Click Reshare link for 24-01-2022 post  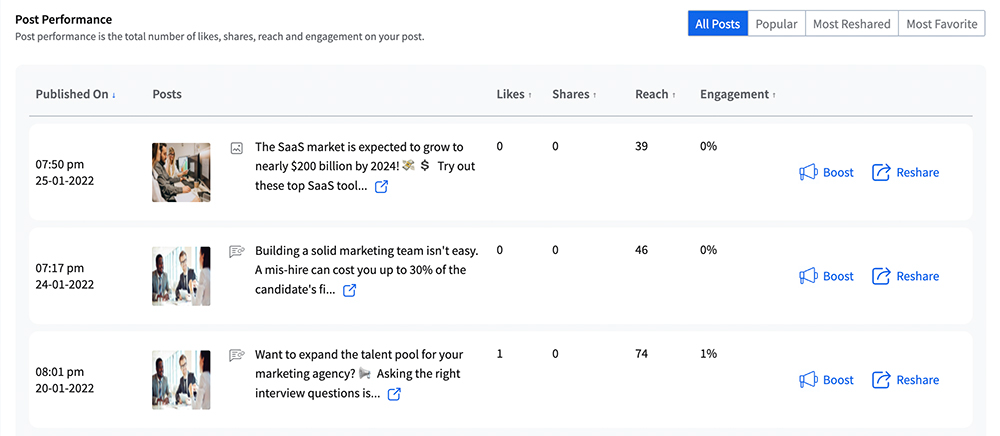coord(917,277)
